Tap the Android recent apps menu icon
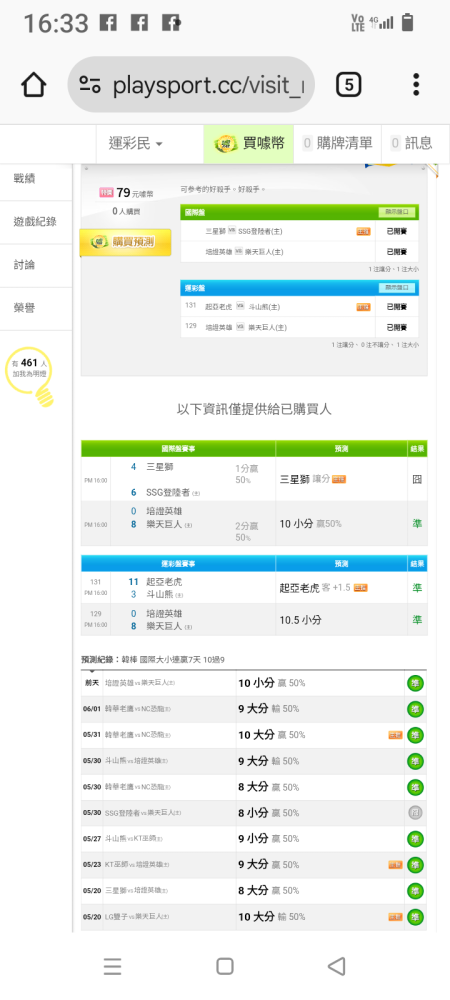The height and width of the screenshot is (1000, 450). coord(113,966)
